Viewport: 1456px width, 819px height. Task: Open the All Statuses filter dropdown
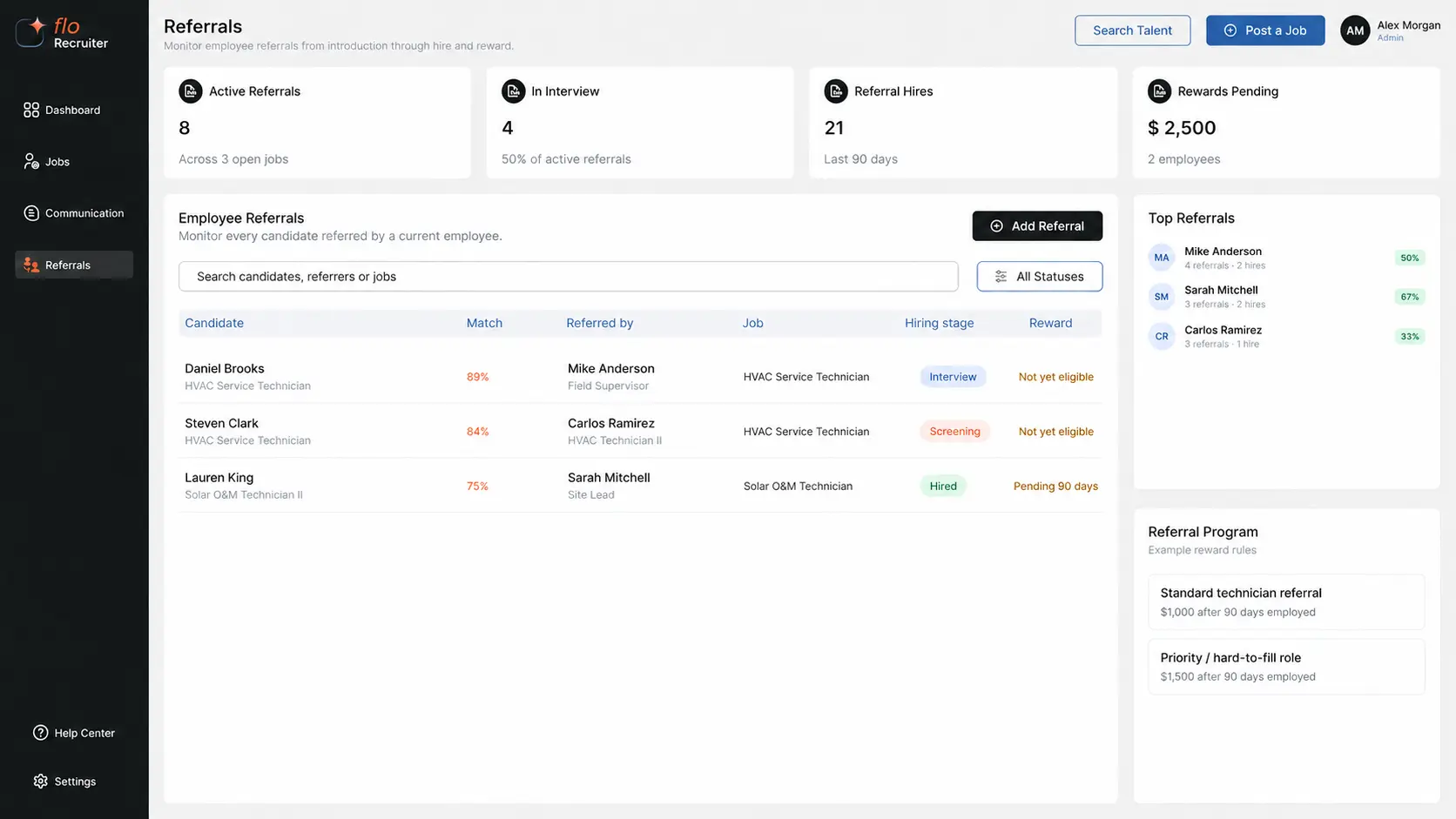tap(1039, 277)
